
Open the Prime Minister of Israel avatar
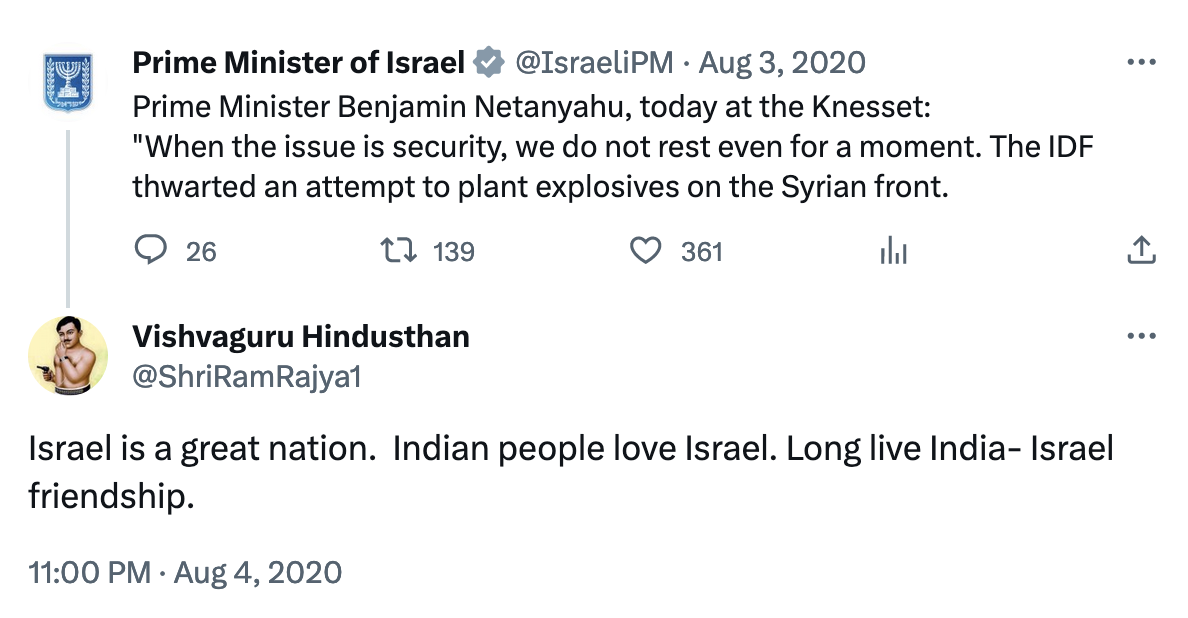point(68,84)
